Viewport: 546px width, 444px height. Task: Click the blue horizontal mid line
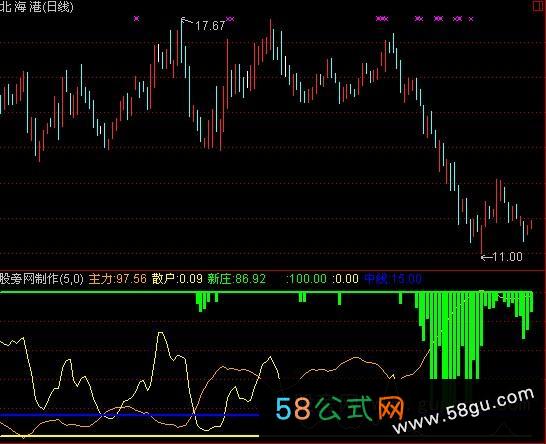pos(130,415)
